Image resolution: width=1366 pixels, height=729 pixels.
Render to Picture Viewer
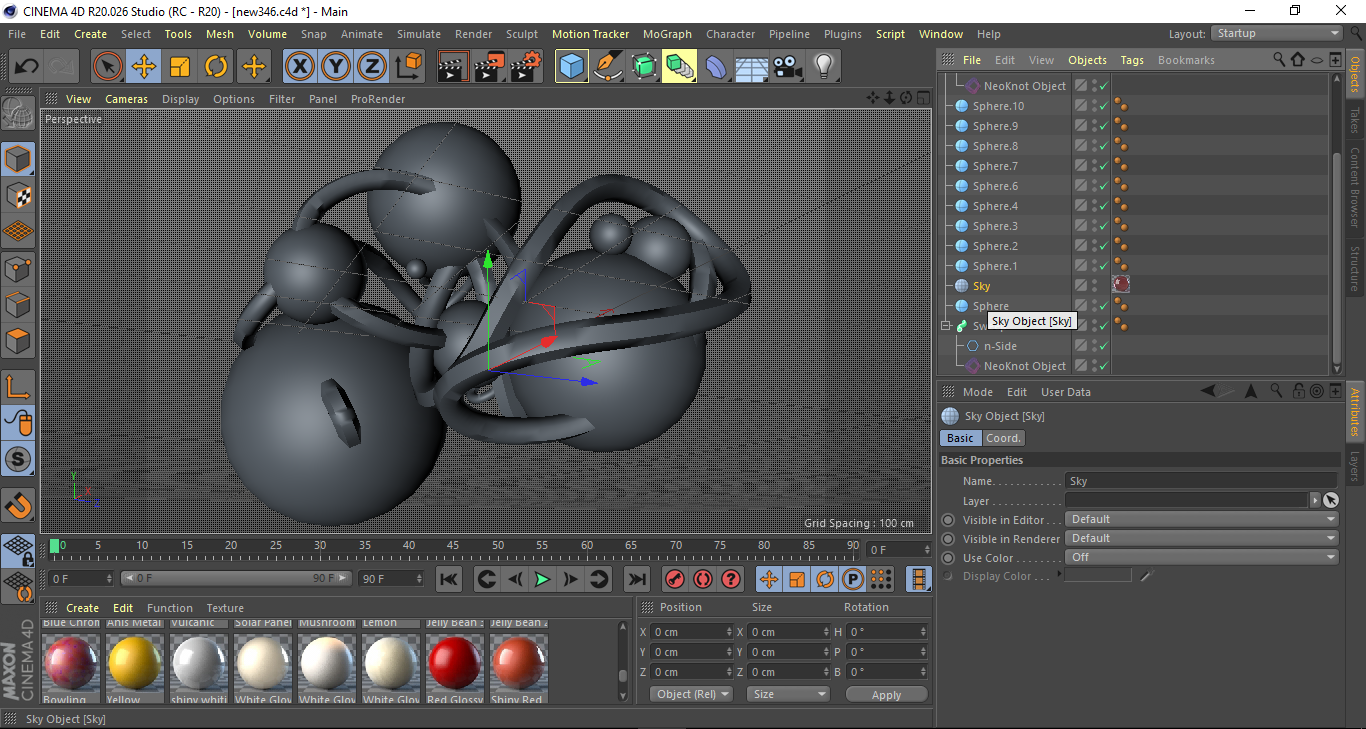tap(489, 67)
